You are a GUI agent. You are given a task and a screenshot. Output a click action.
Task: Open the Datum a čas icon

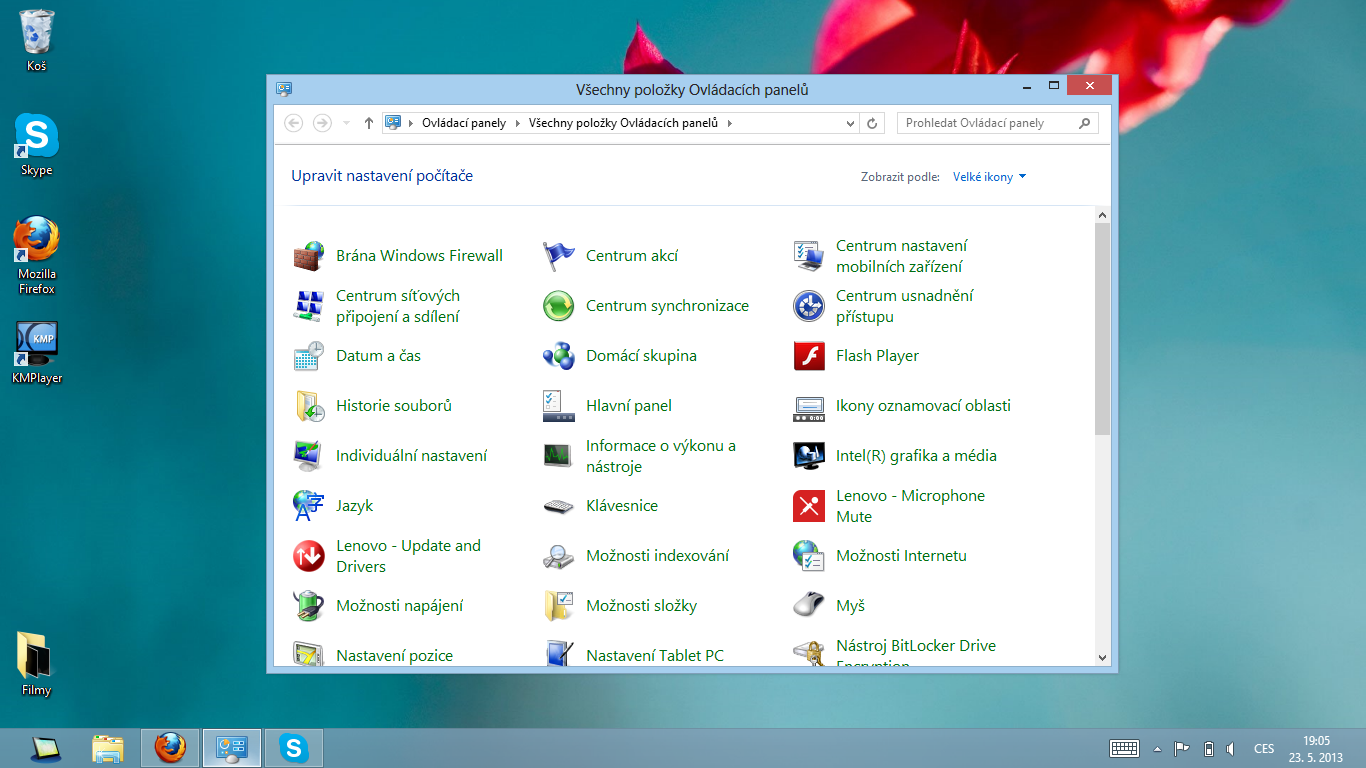309,356
